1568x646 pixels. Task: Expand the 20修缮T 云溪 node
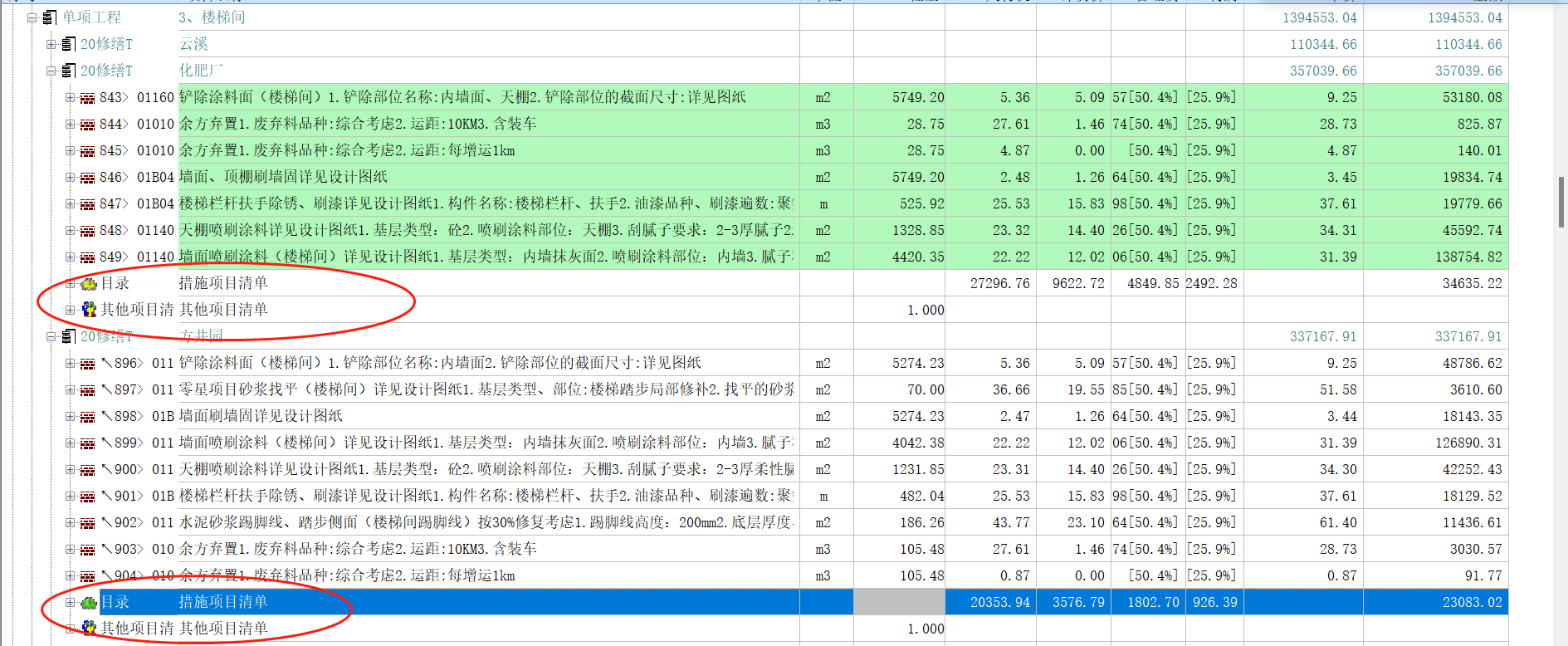[51, 44]
